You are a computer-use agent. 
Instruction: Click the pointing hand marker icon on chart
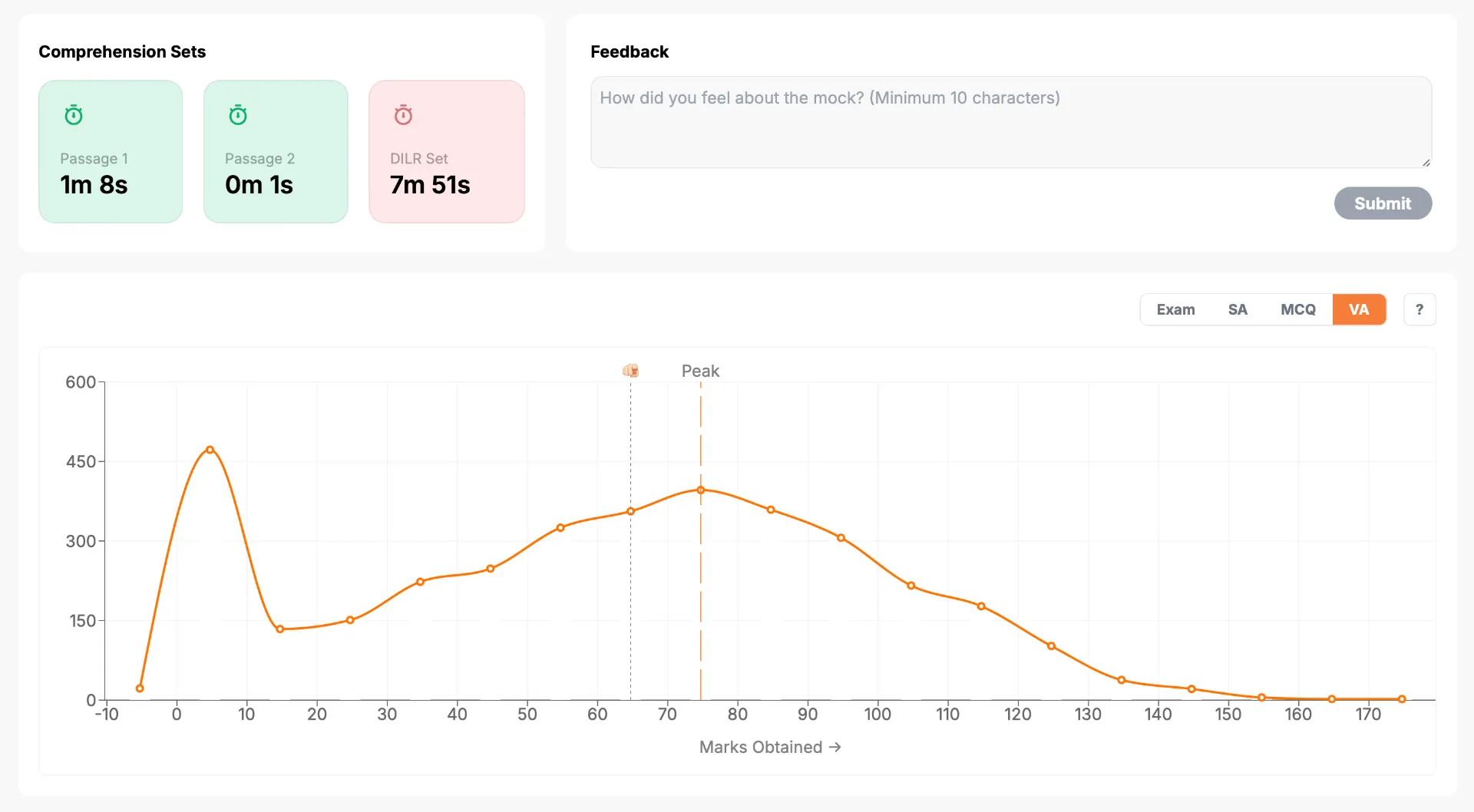tap(630, 371)
